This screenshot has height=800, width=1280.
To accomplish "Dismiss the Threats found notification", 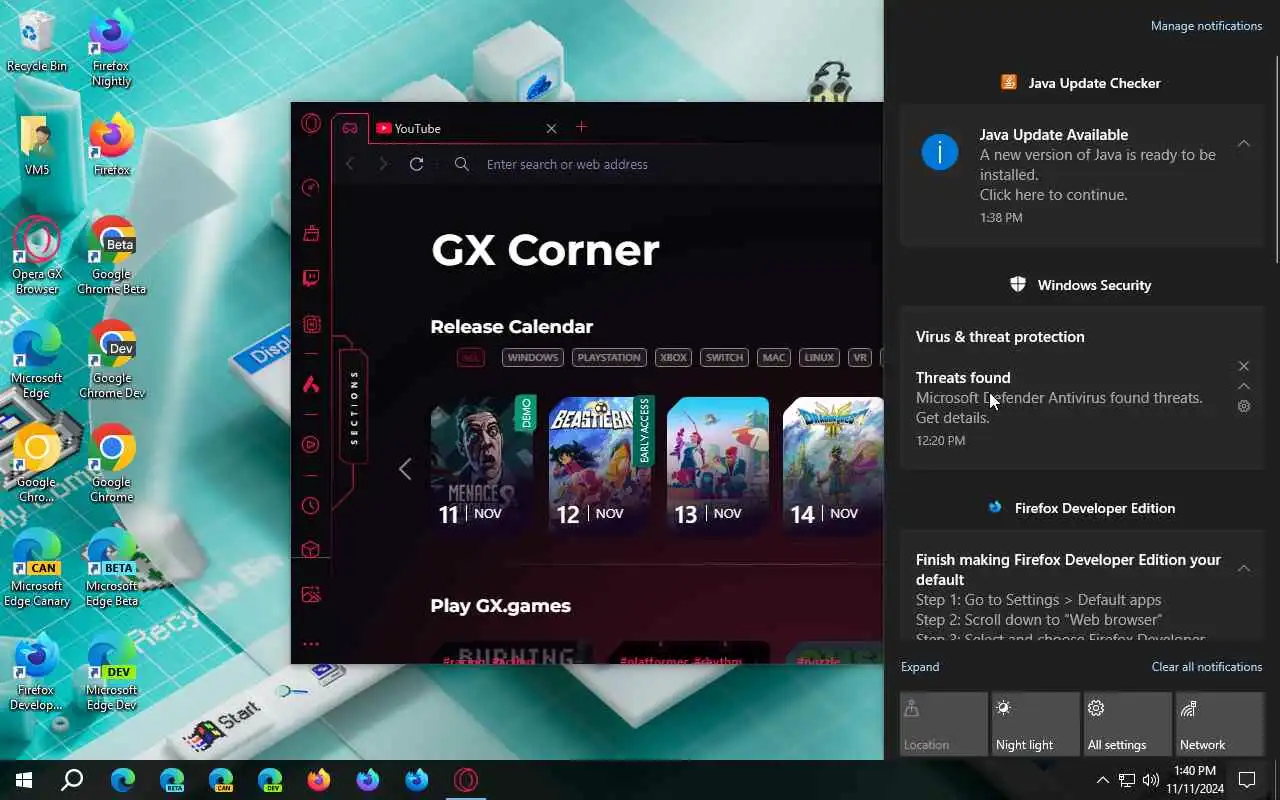I will pyautogui.click(x=1244, y=366).
